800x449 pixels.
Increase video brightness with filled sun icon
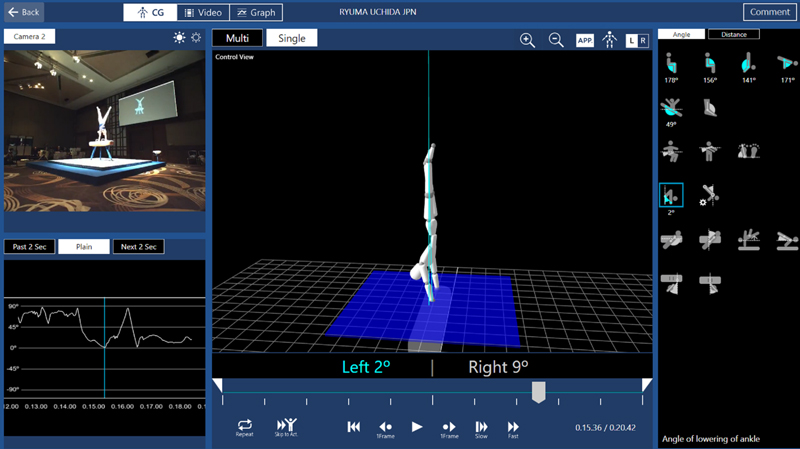click(179, 37)
